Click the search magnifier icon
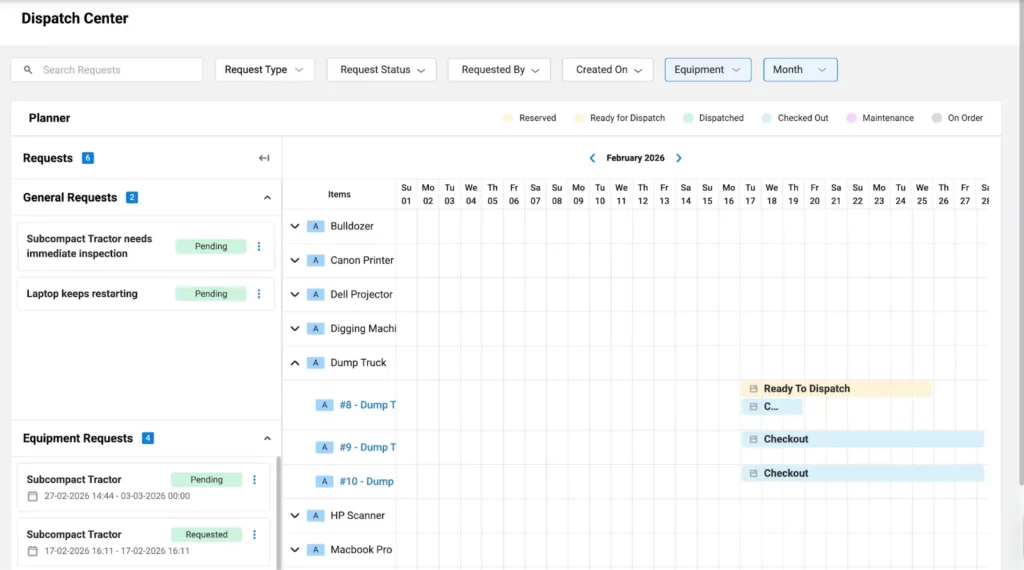Image resolution: width=1024 pixels, height=570 pixels. pos(27,70)
